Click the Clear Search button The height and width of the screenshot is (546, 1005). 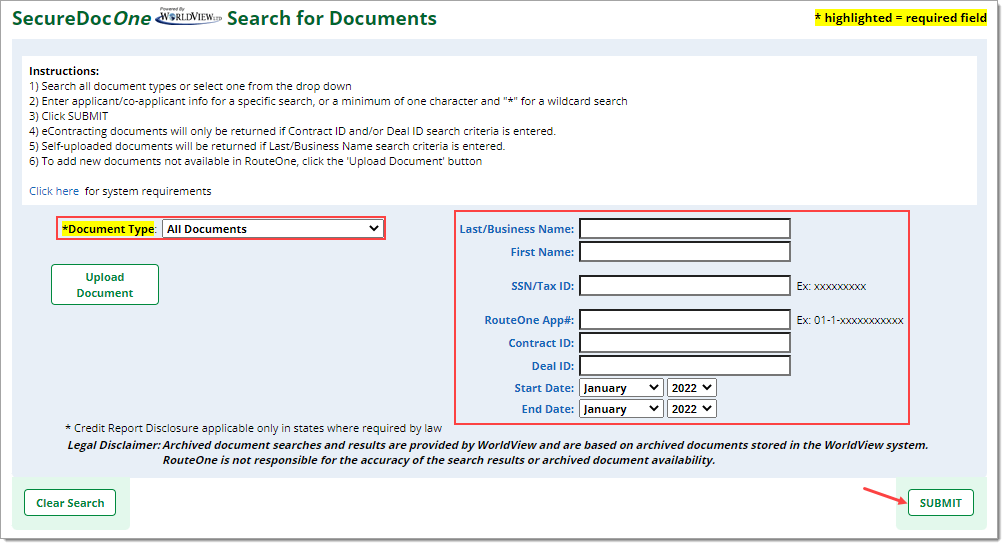70,504
